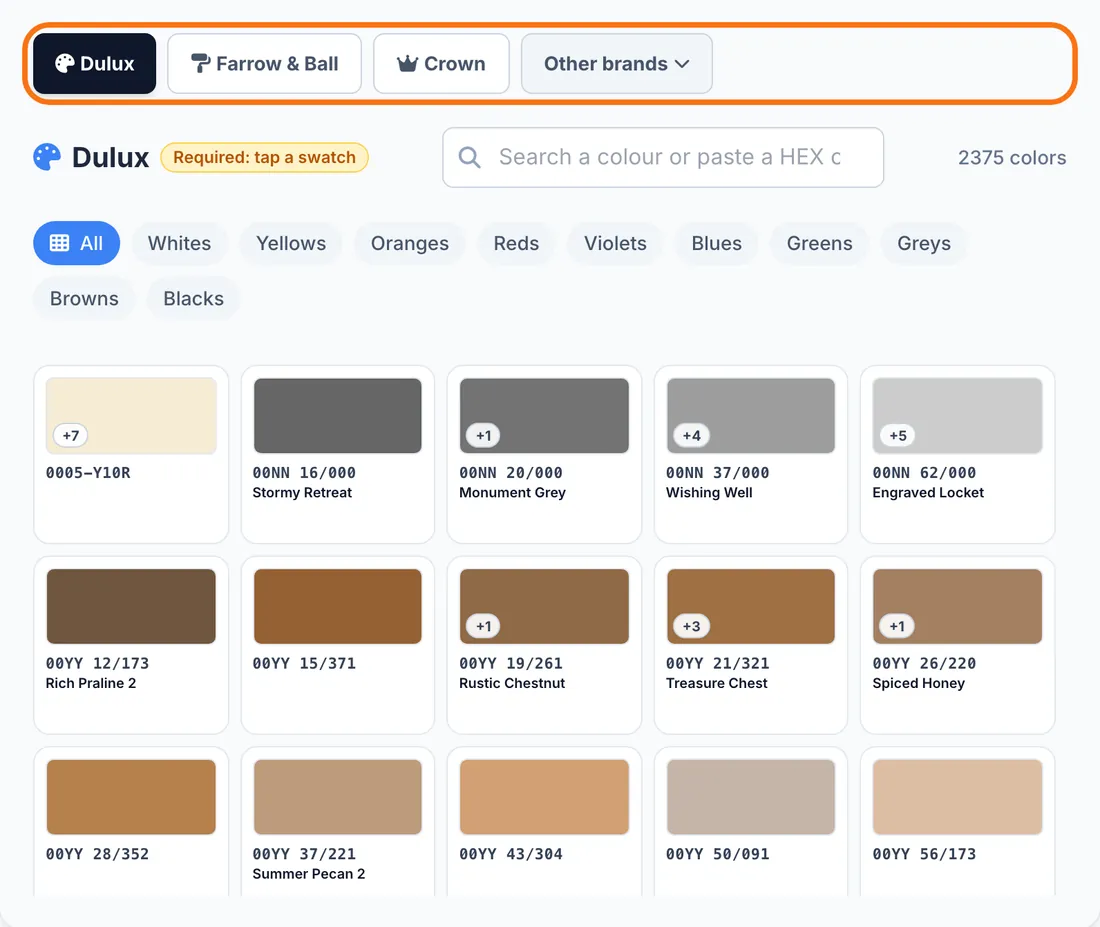Click the palette icon on the Dulux tab
Image resolution: width=1100 pixels, height=927 pixels.
coord(65,64)
